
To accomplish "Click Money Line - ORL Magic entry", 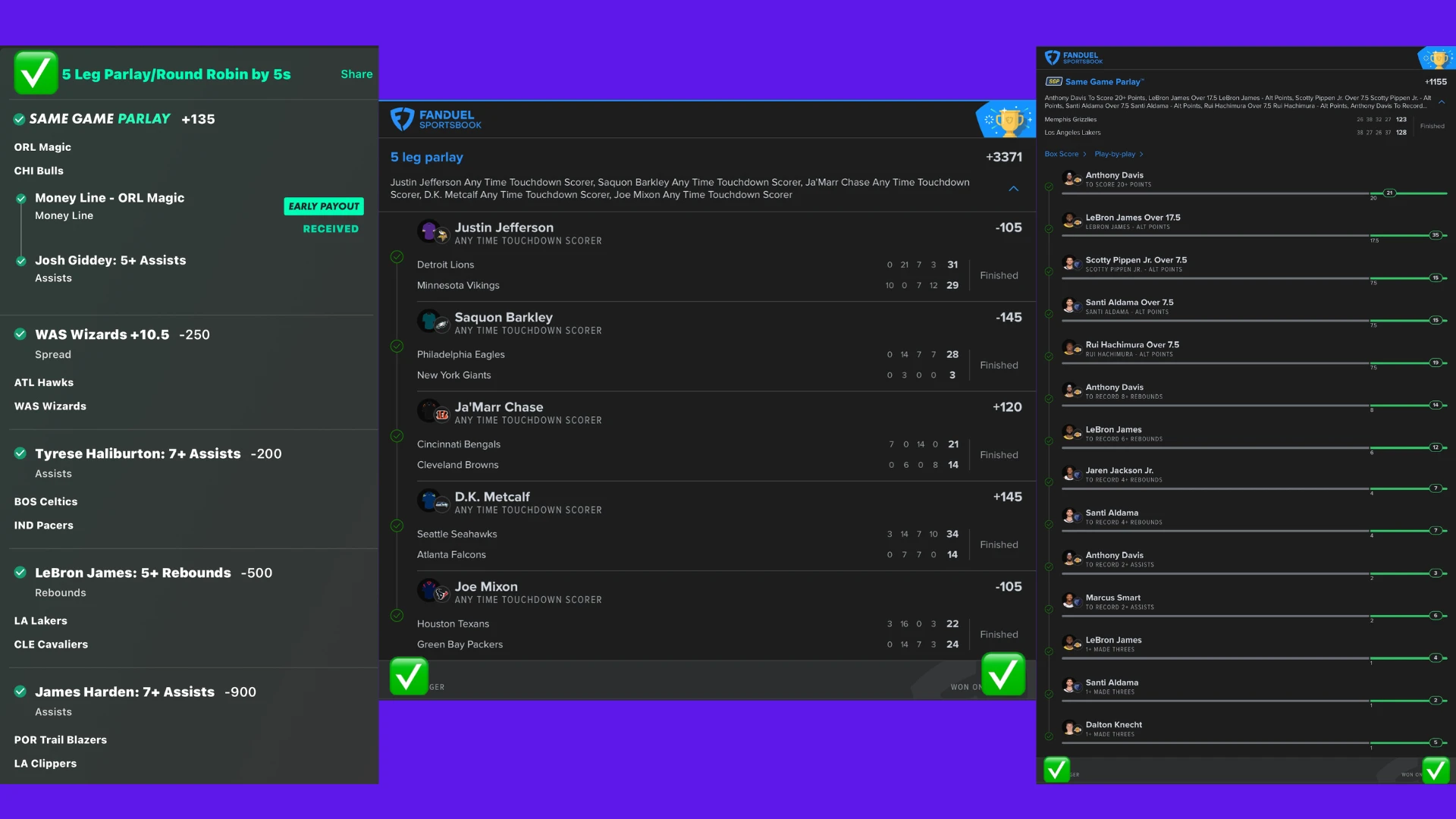I will [x=109, y=198].
